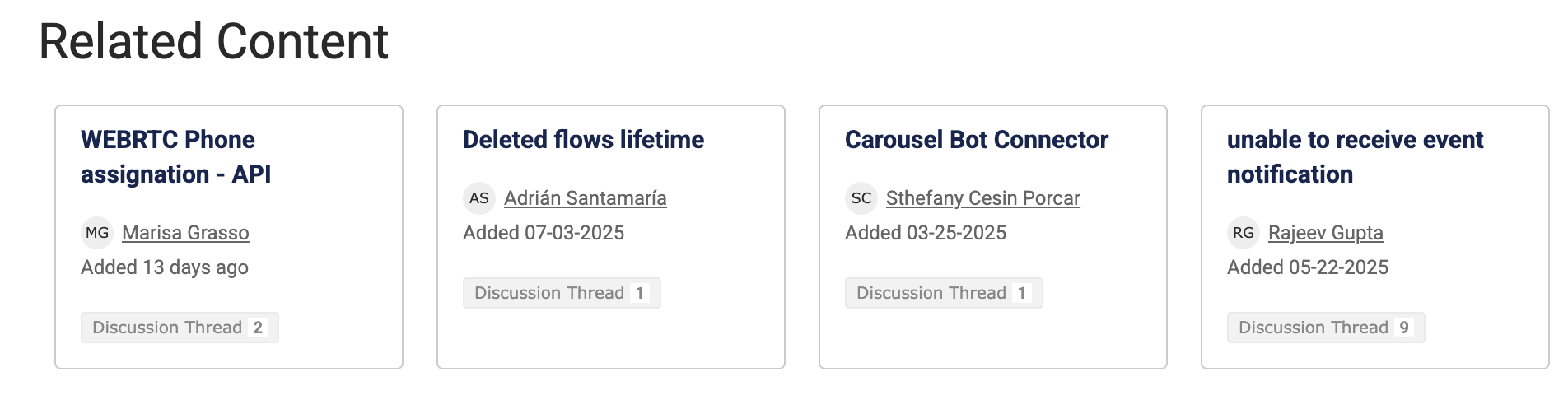This screenshot has width=1568, height=395.
Task: Visit Rajeev Gupta's profile link
Action: [x=1325, y=233]
